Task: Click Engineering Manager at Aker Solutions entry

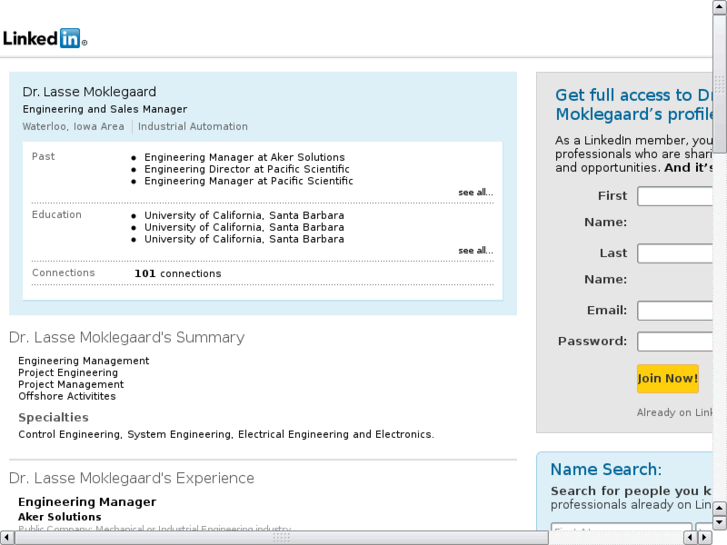Action: tap(244, 157)
